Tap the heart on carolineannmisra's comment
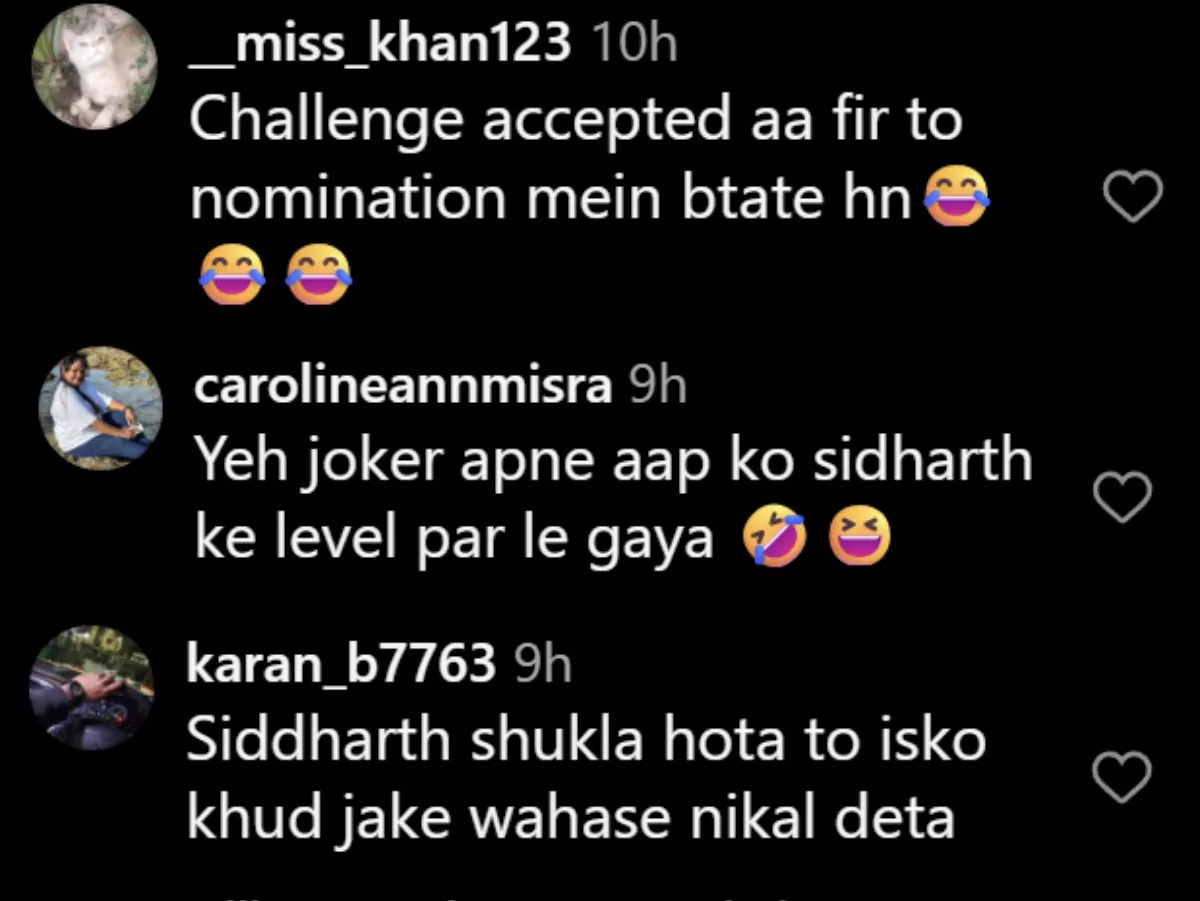The width and height of the screenshot is (1200, 901). tap(1125, 496)
